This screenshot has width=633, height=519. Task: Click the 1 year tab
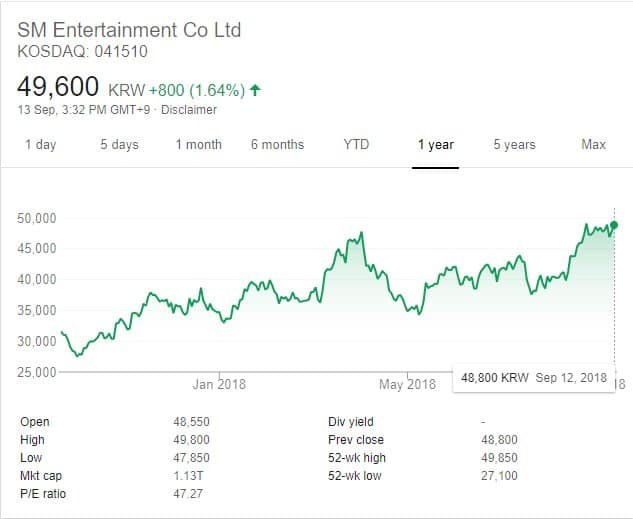click(x=436, y=144)
